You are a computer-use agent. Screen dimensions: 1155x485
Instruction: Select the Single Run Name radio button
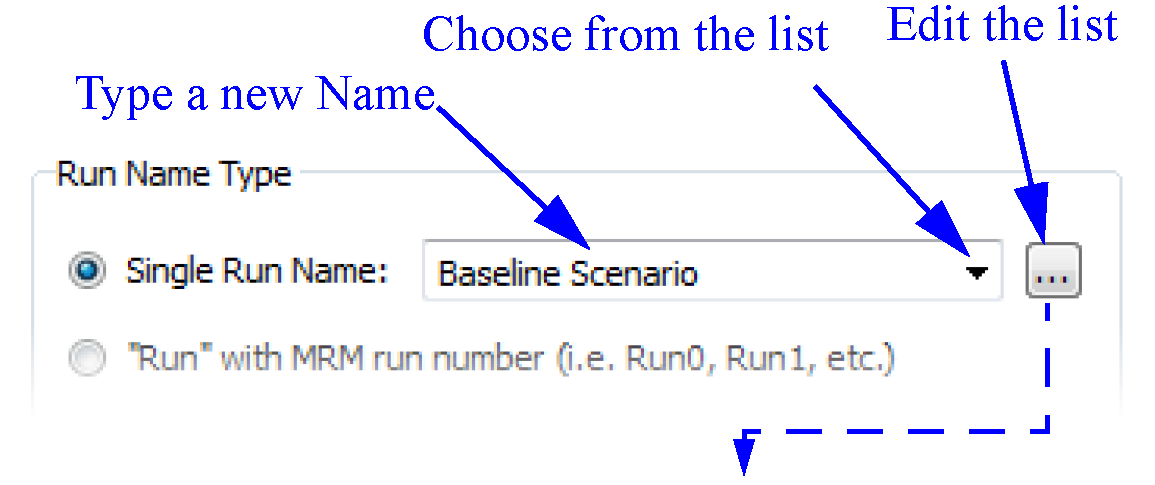coord(88,271)
